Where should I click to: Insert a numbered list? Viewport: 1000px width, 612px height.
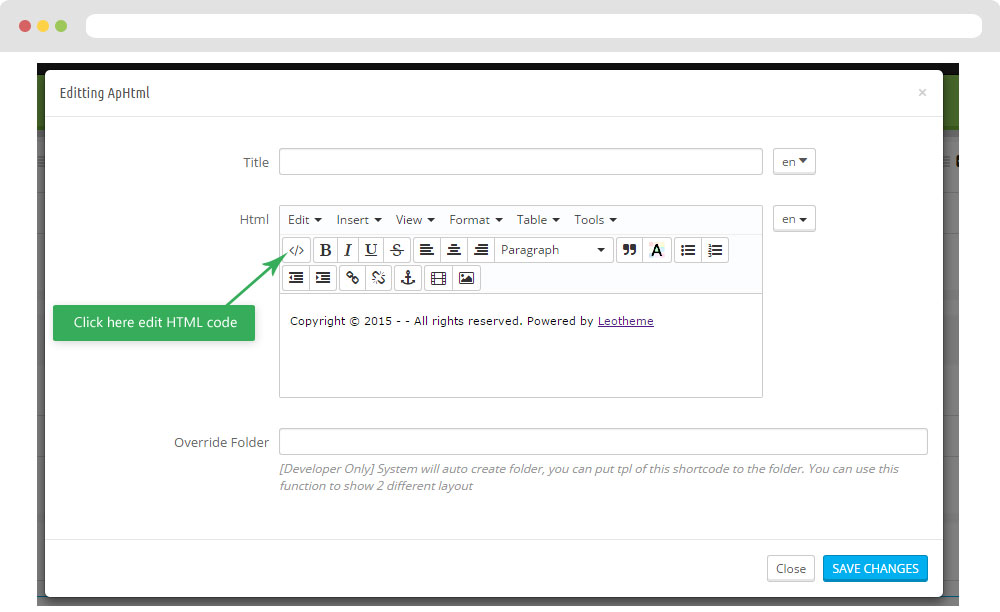click(x=715, y=250)
